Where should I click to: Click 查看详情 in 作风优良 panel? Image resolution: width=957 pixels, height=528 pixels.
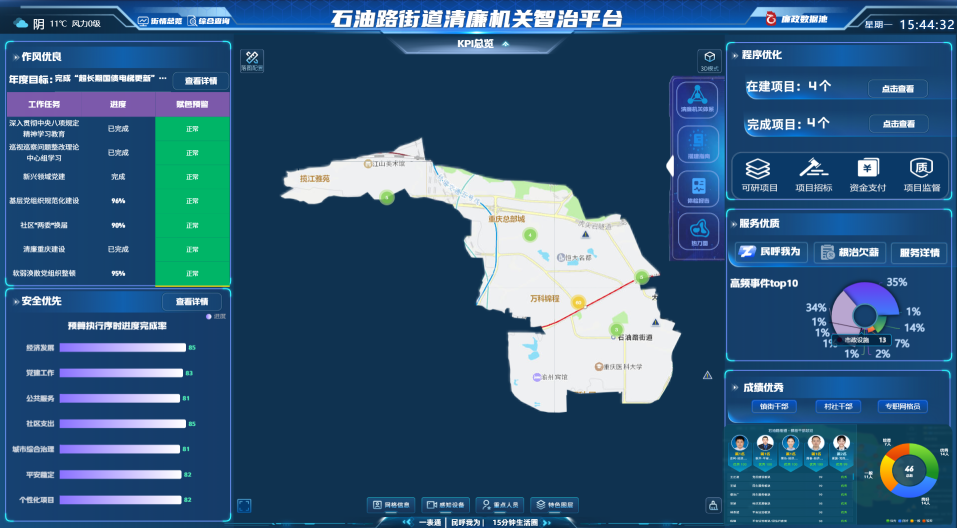(201, 80)
